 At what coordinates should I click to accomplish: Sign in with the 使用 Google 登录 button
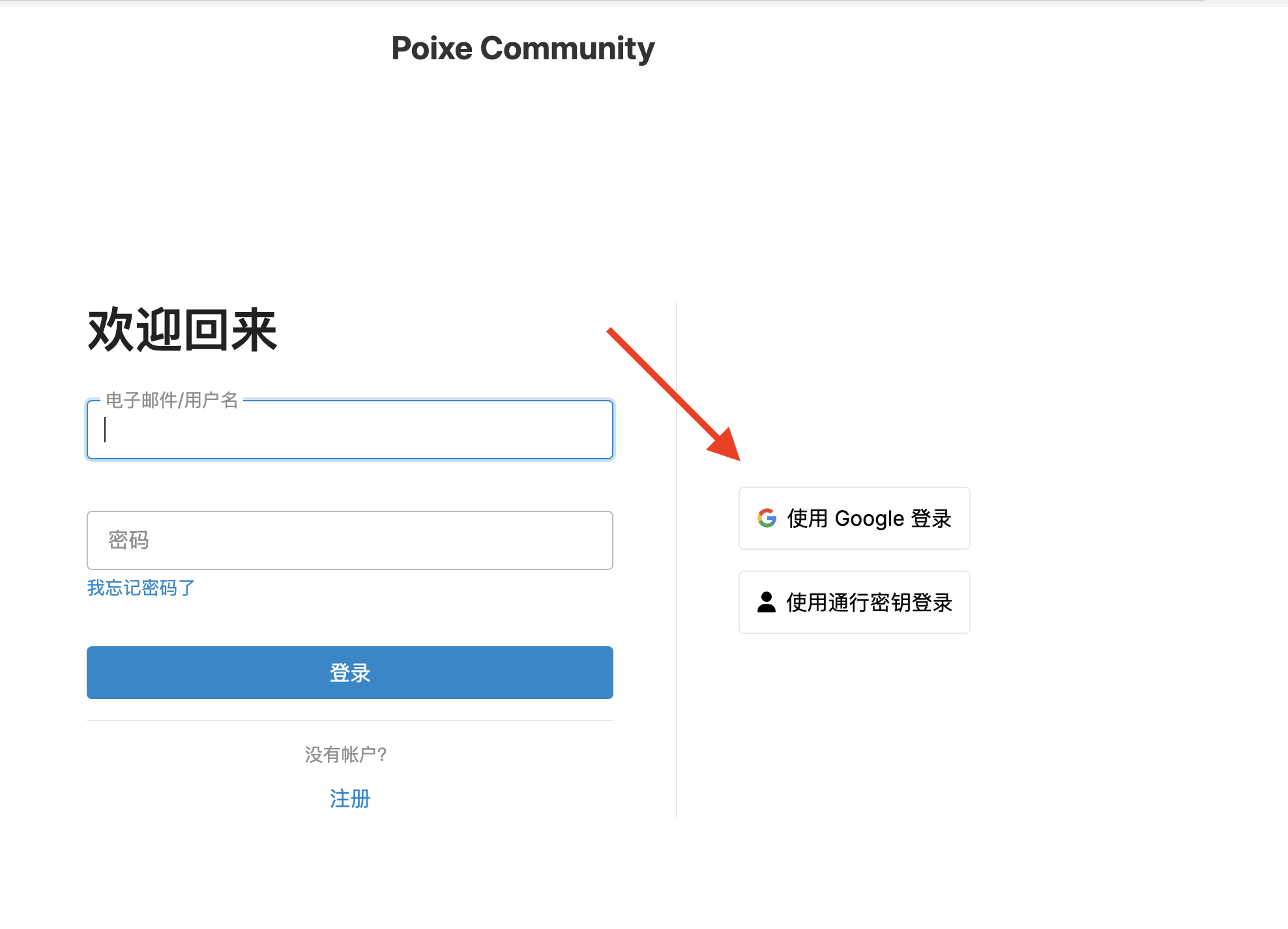pos(854,519)
